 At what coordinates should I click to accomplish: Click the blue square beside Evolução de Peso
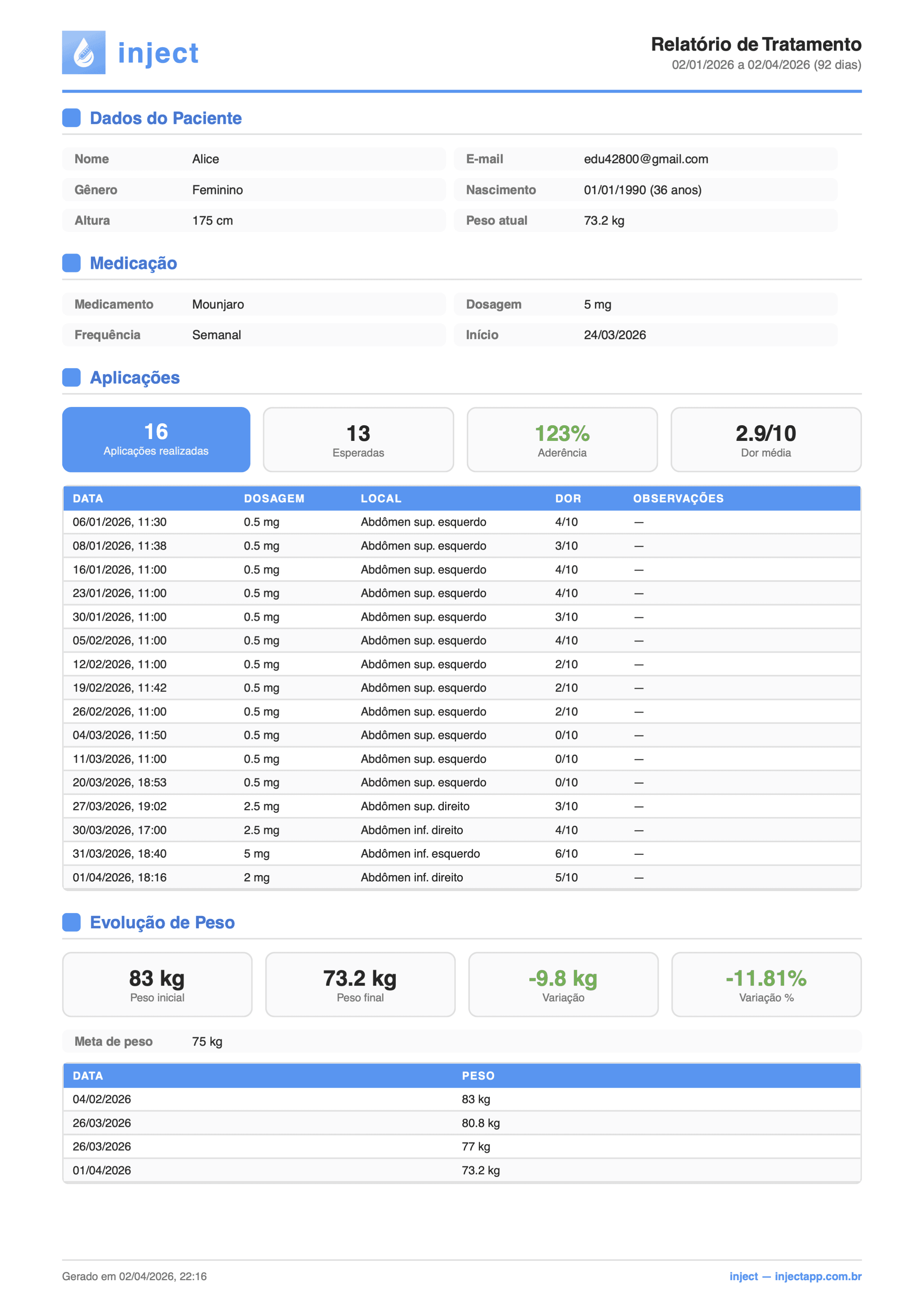[71, 922]
